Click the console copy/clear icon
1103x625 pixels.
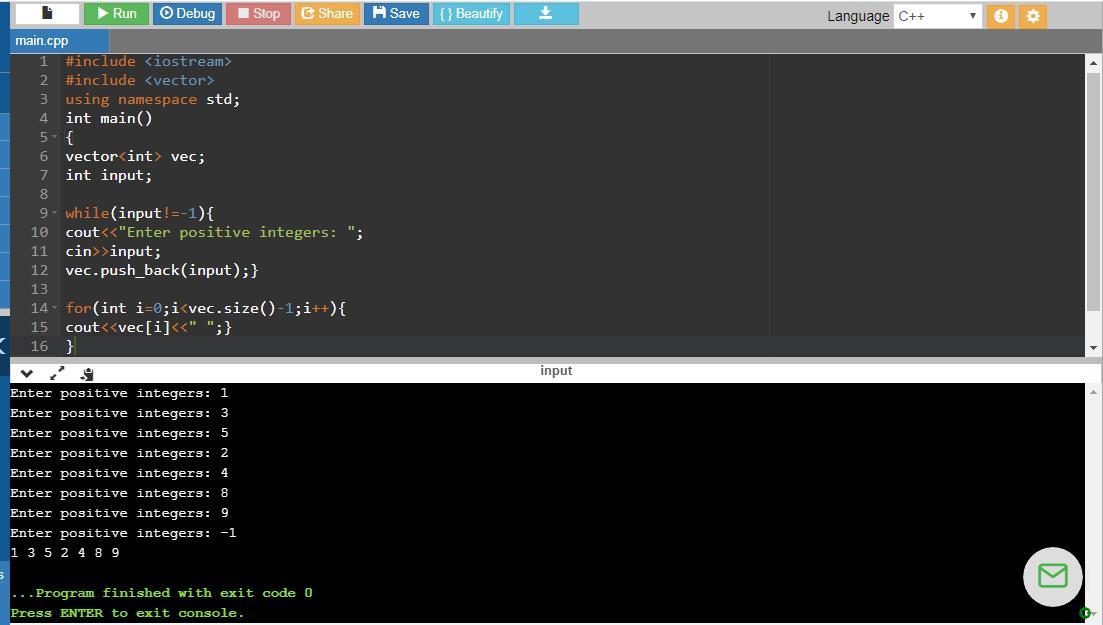[87, 374]
